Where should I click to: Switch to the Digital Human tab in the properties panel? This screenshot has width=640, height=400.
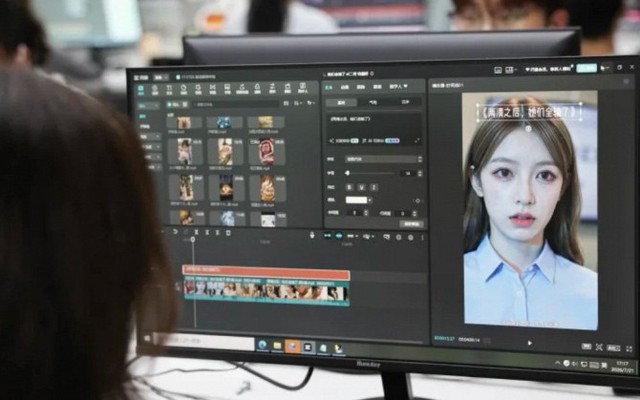[x=398, y=87]
